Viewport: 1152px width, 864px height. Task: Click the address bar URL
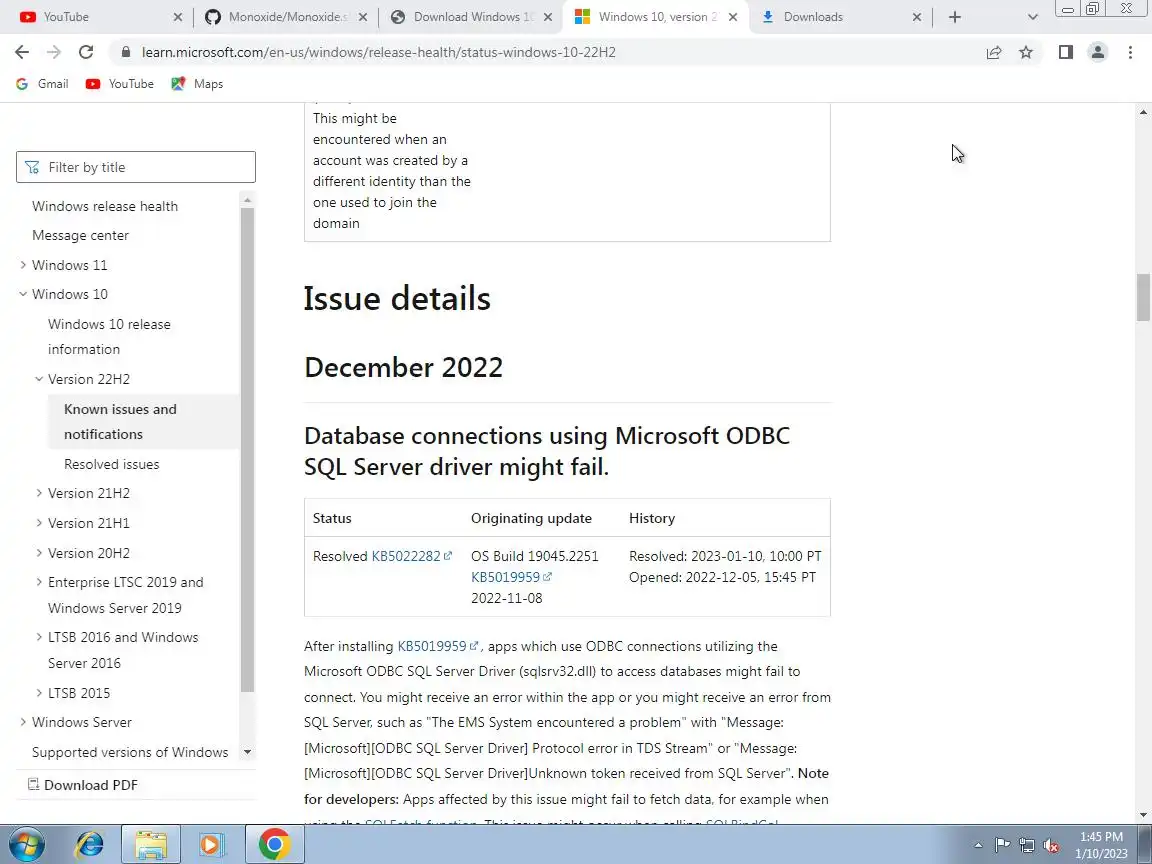tap(378, 52)
